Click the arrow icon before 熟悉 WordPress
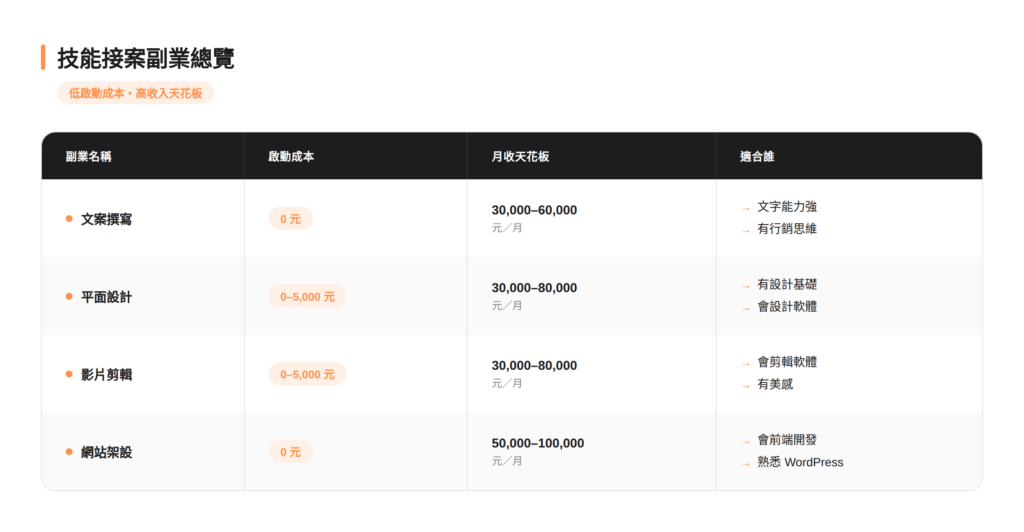Viewport: 1024px width, 532px height. (x=746, y=463)
